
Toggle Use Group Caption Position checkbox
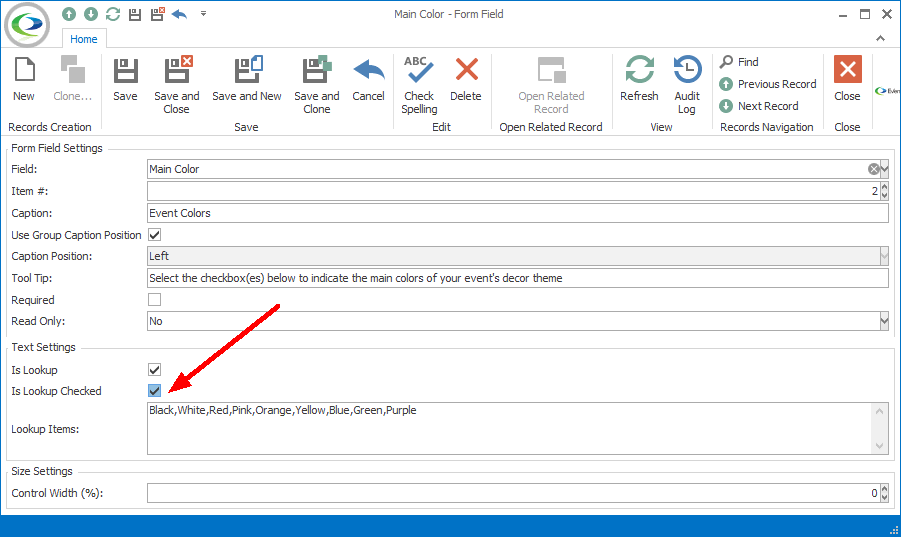(x=155, y=234)
